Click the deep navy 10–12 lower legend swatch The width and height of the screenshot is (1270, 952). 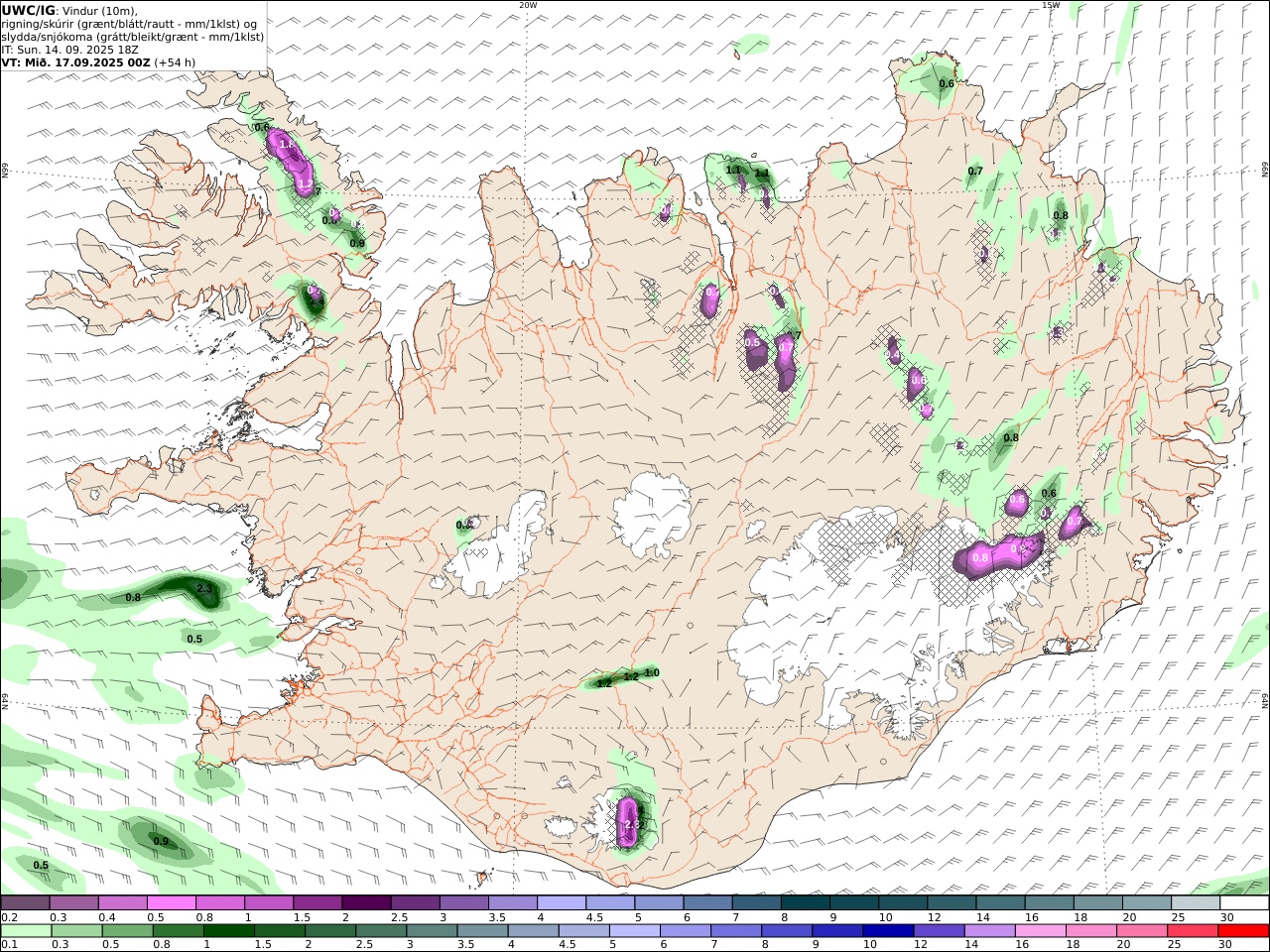point(887,931)
